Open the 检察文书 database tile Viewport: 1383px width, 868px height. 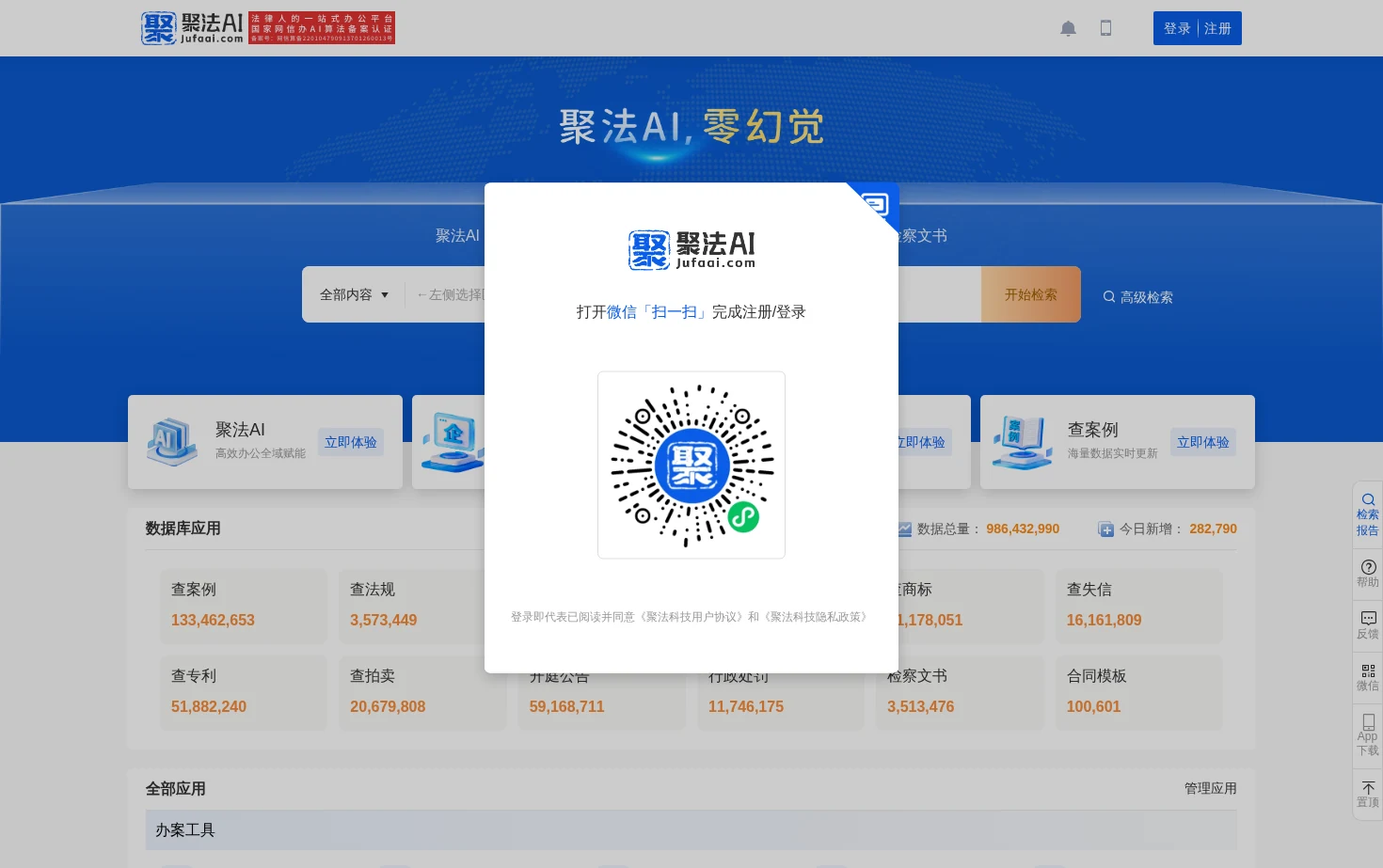(x=960, y=692)
